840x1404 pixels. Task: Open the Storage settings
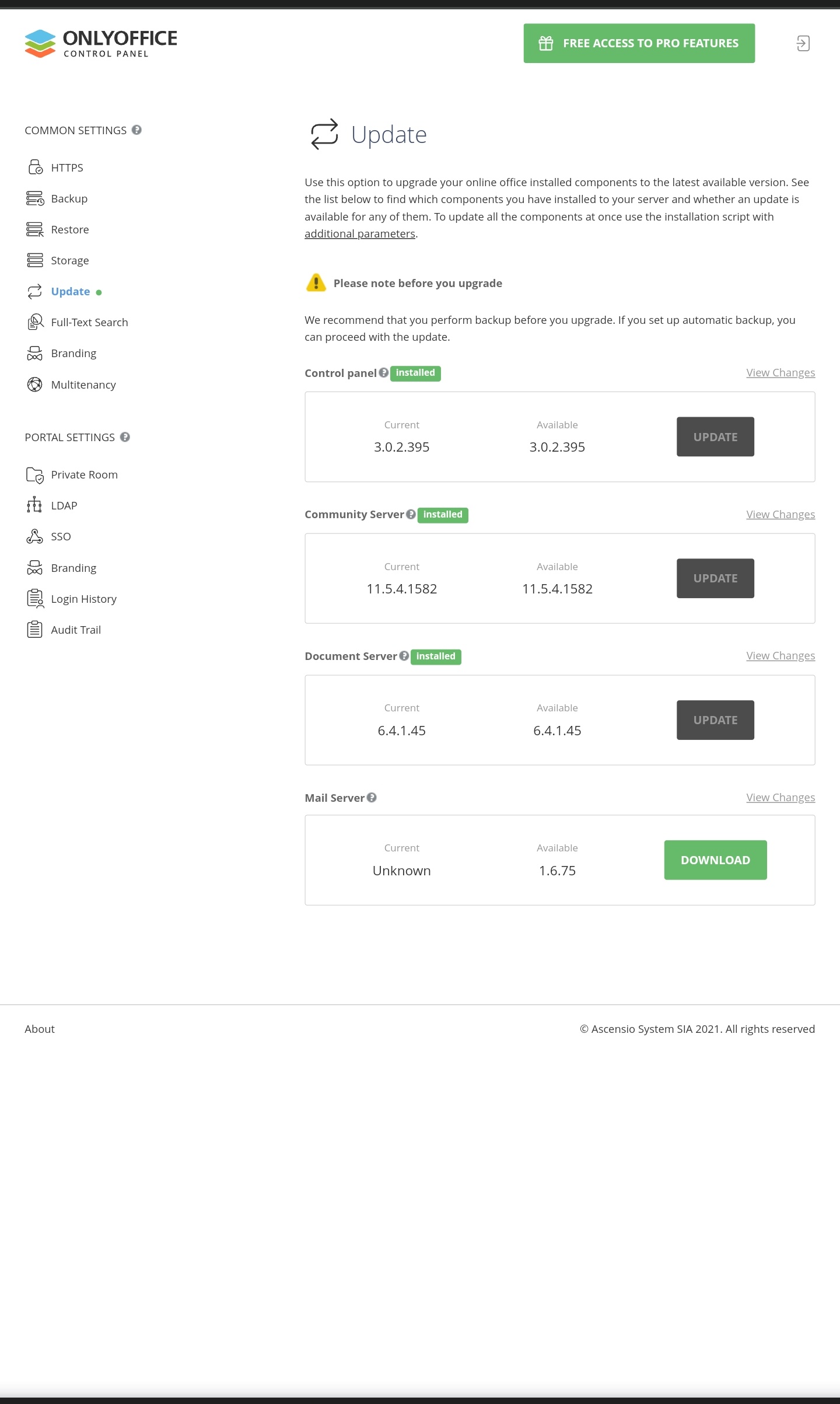70,260
